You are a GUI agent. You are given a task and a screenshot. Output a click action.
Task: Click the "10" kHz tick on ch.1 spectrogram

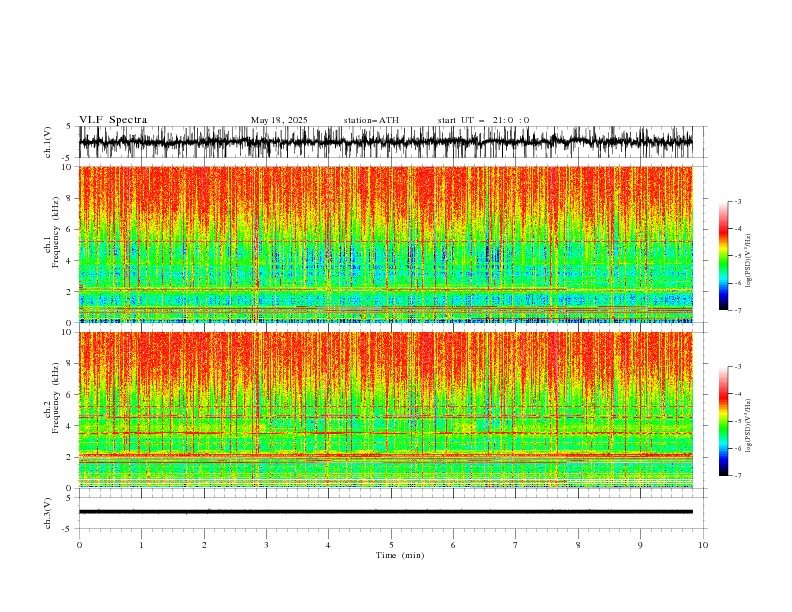pos(68,167)
